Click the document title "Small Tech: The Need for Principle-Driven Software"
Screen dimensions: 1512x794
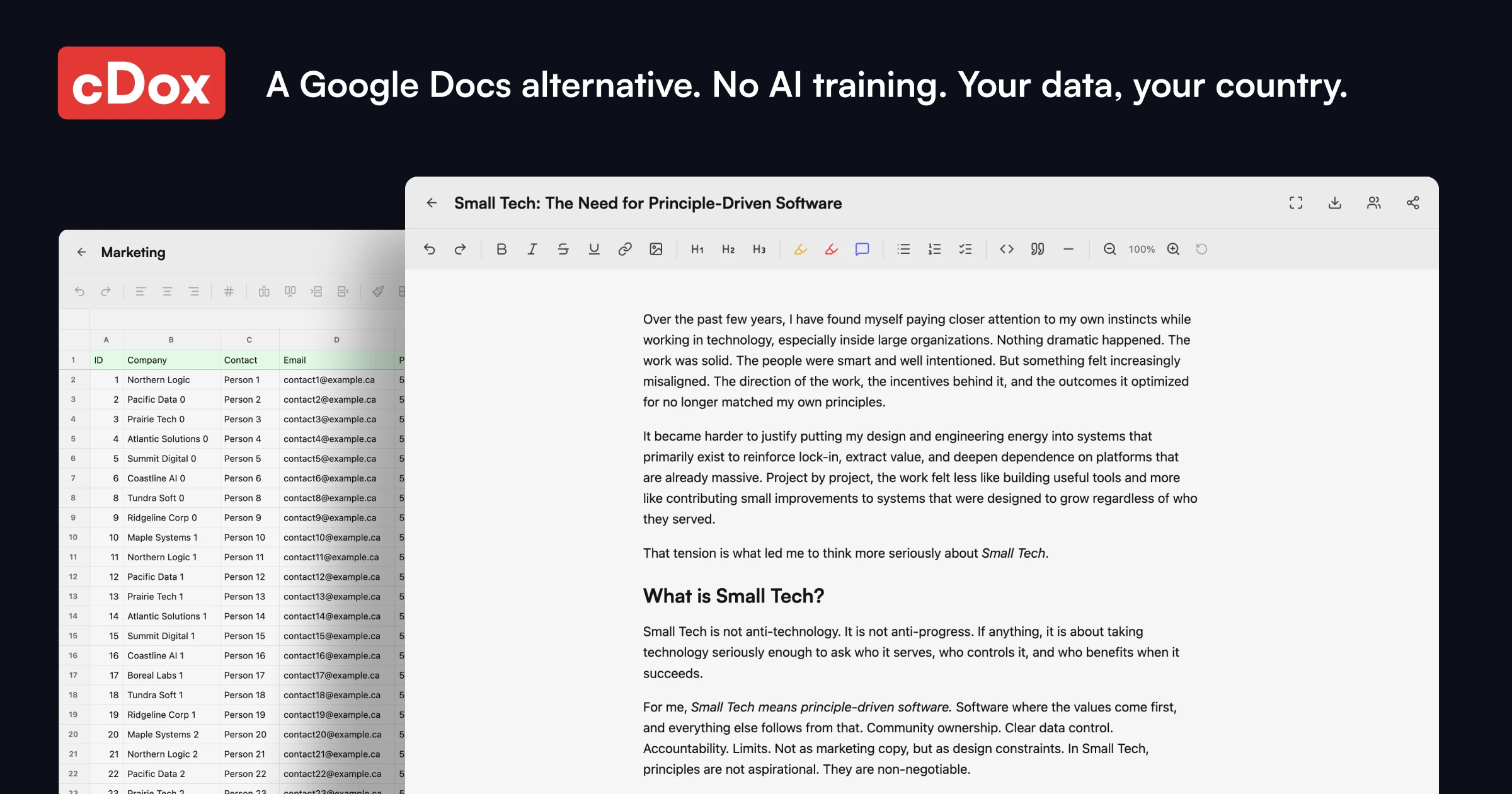[x=648, y=203]
